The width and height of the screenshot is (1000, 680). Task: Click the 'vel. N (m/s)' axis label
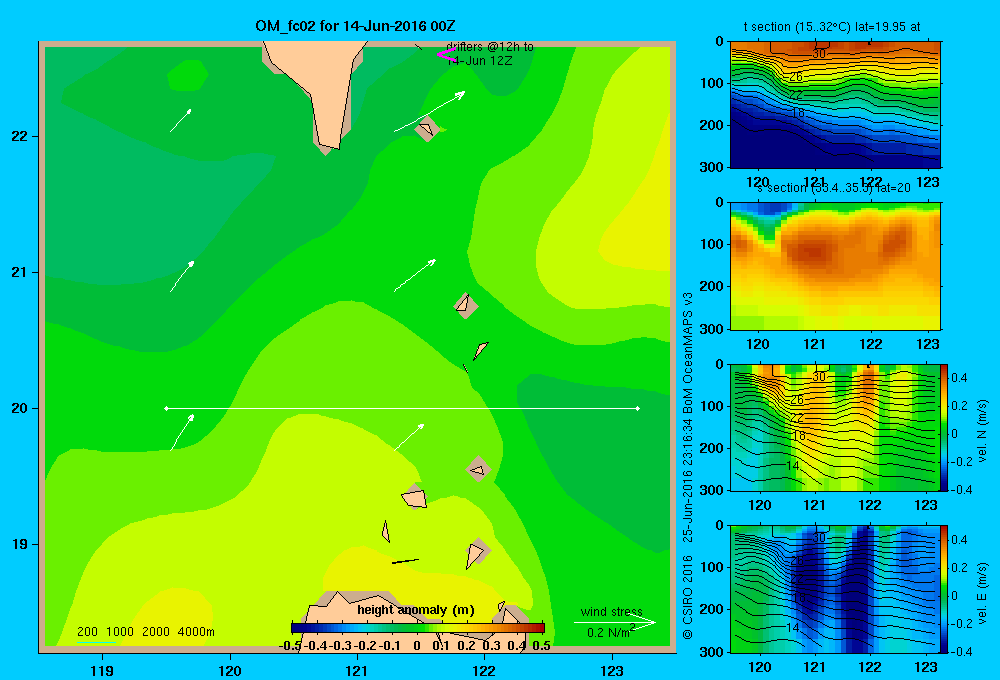pos(983,431)
